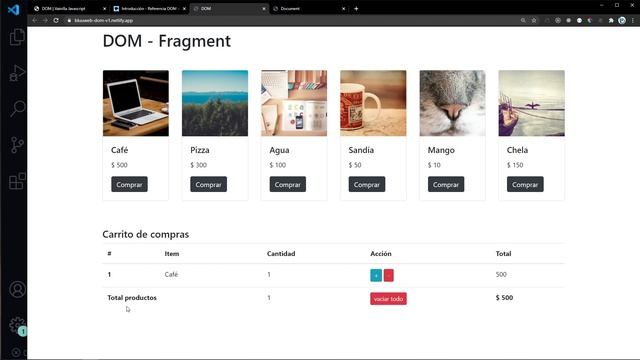The image size is (640, 360).
Task: Increase Café quantity with blue plus button
Action: point(376,275)
